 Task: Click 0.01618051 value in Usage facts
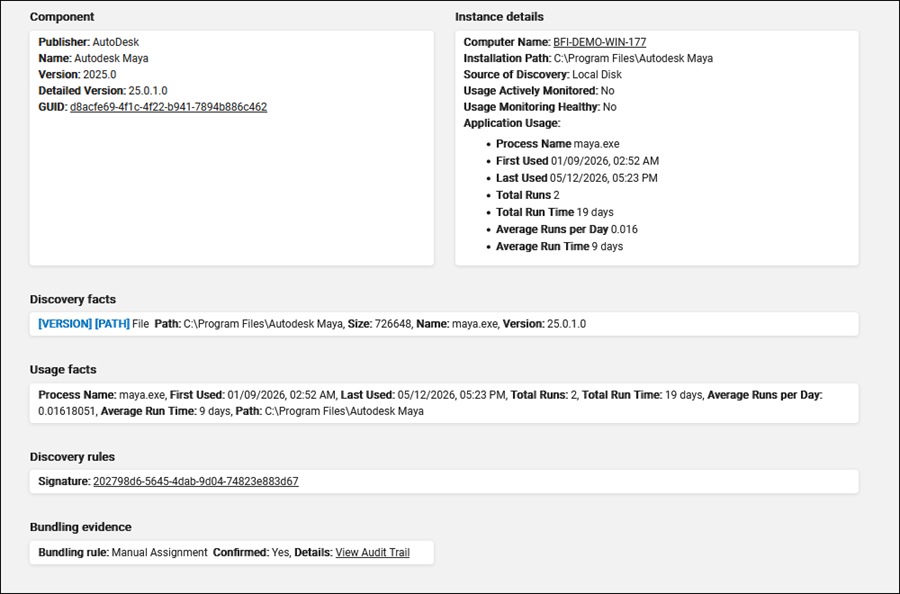(x=68, y=411)
